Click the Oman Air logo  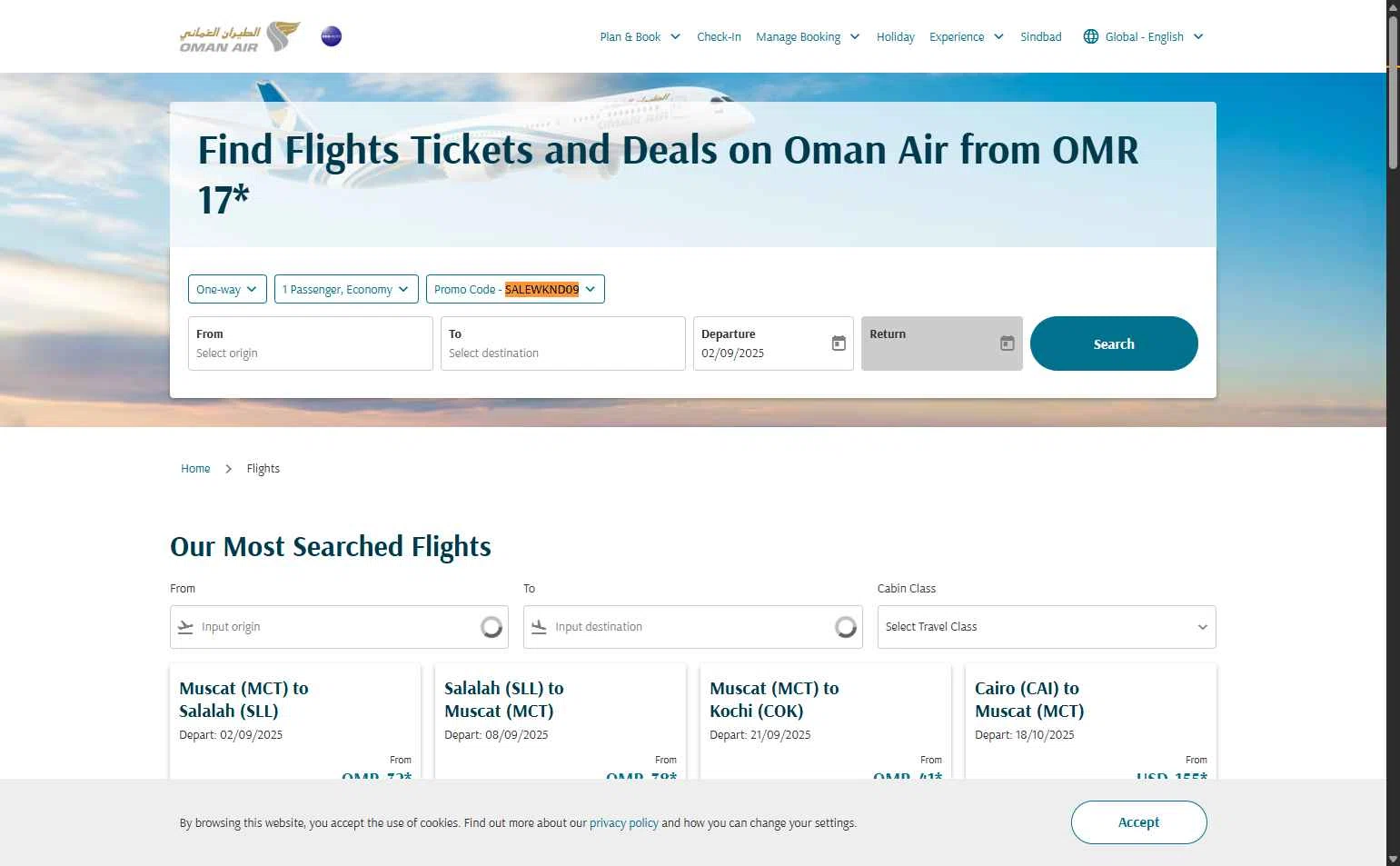[x=240, y=36]
